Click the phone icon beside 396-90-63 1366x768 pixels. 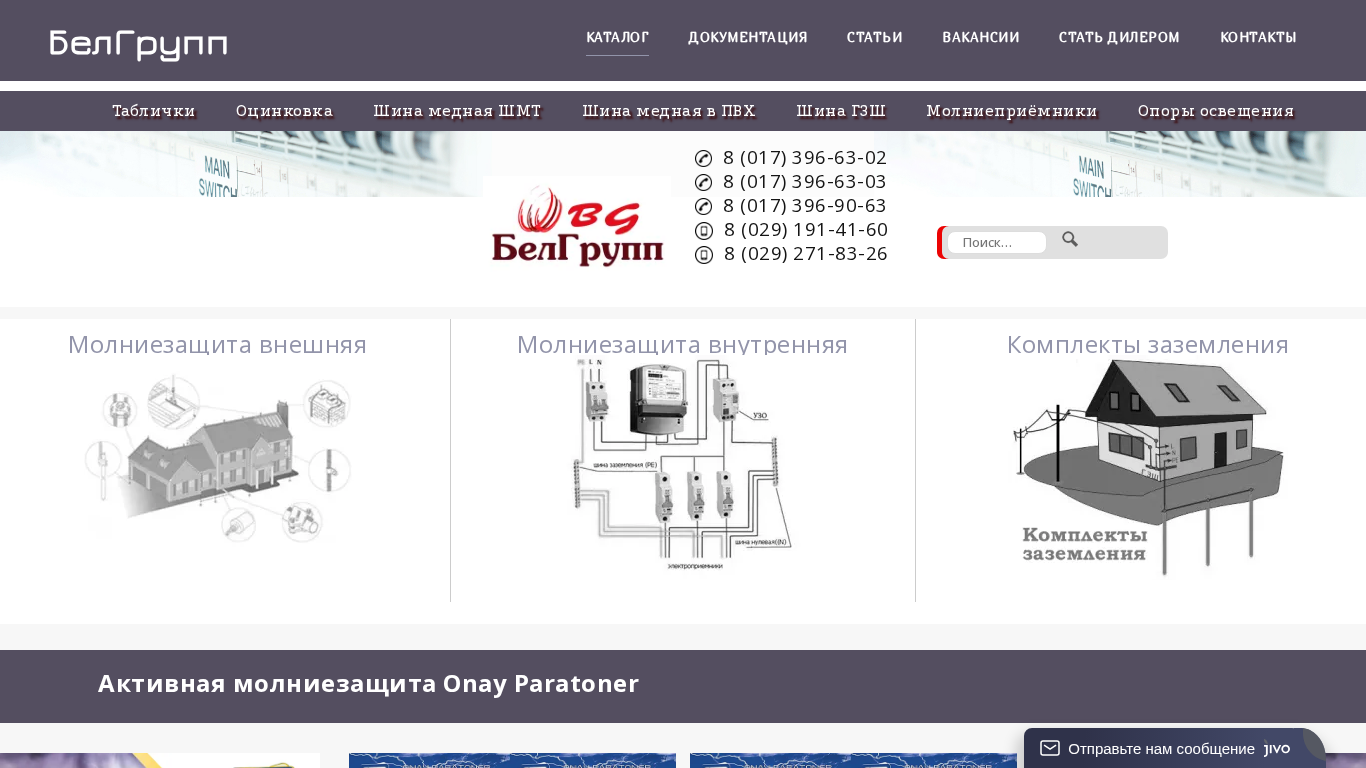pyautogui.click(x=704, y=206)
